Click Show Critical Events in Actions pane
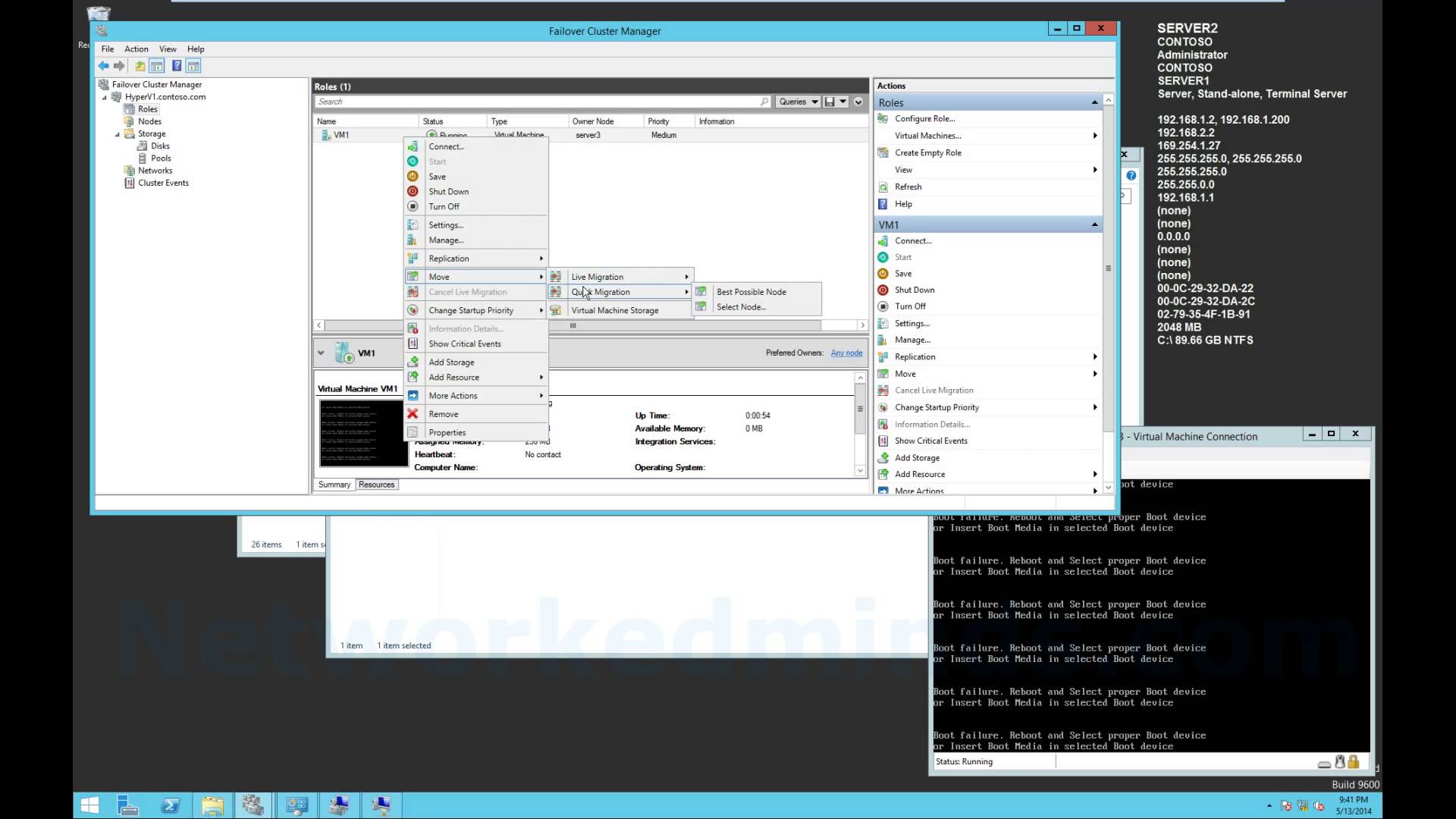The height and width of the screenshot is (819, 1456). (x=931, y=441)
